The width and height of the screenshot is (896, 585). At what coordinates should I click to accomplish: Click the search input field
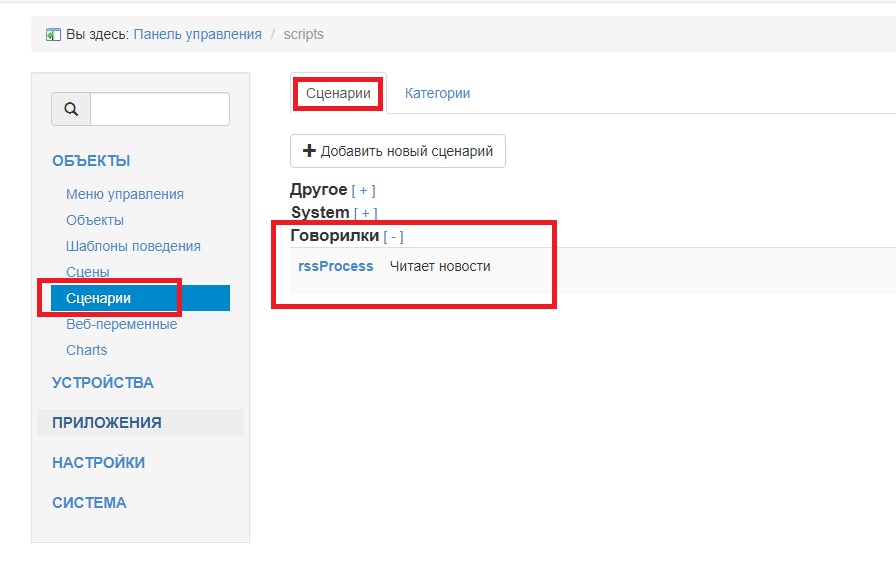[160, 108]
